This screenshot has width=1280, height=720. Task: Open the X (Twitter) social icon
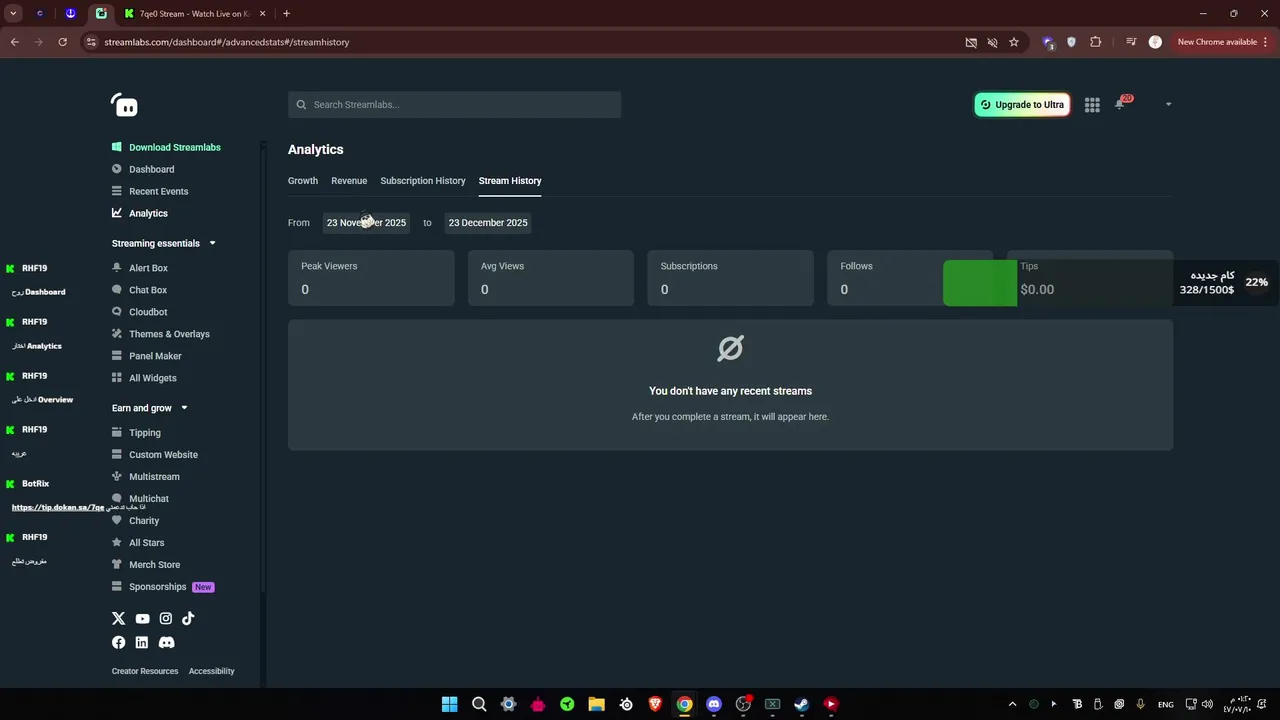pos(118,619)
